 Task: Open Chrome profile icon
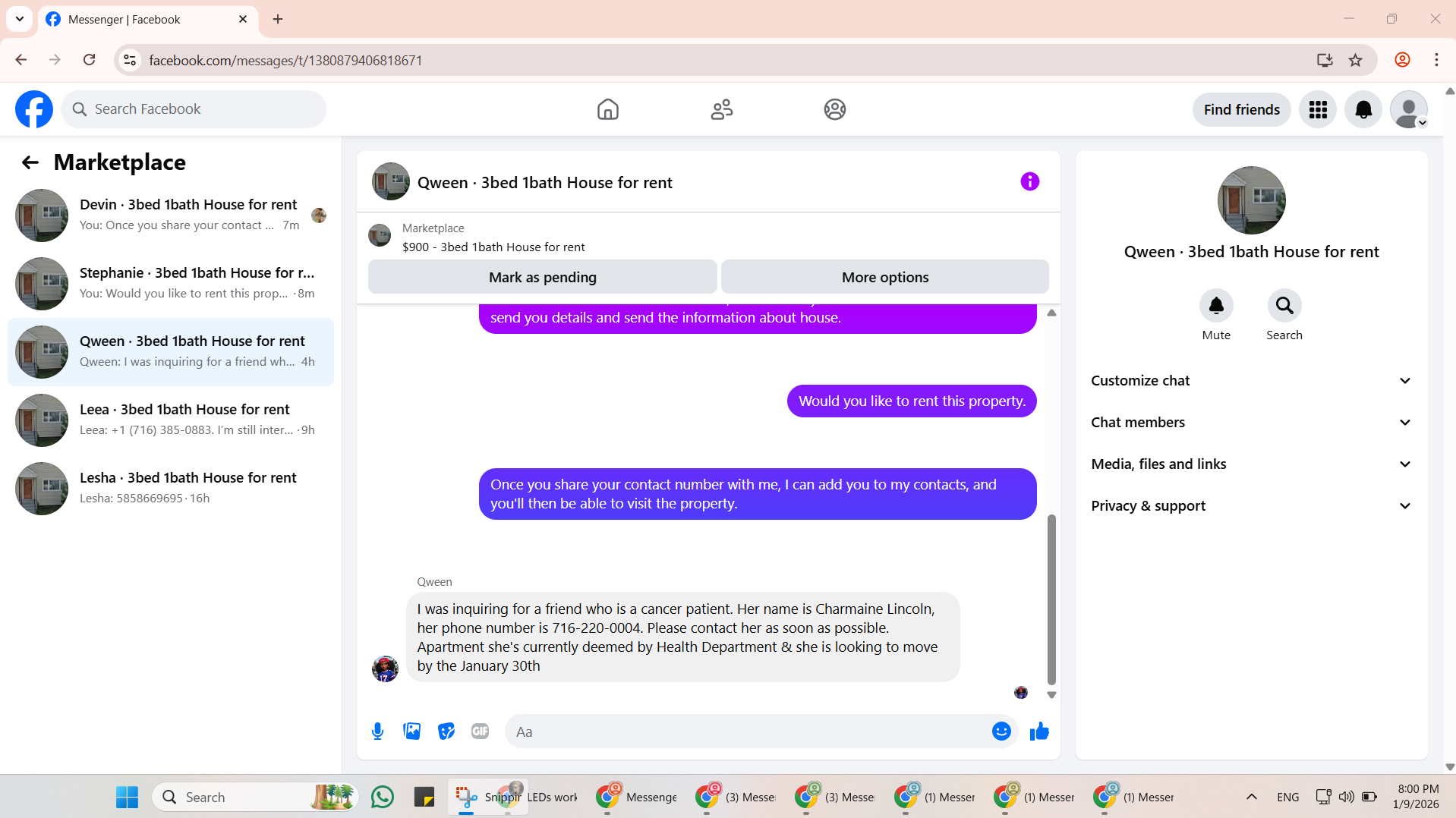point(1402,60)
